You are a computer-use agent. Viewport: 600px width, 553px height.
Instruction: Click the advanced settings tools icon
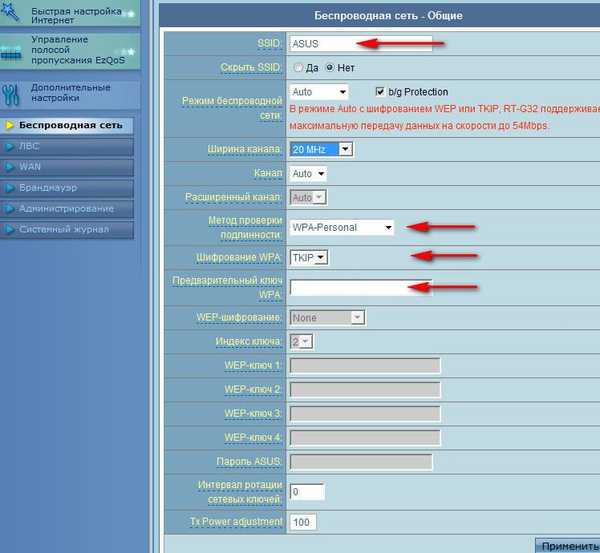pyautogui.click(x=10, y=95)
